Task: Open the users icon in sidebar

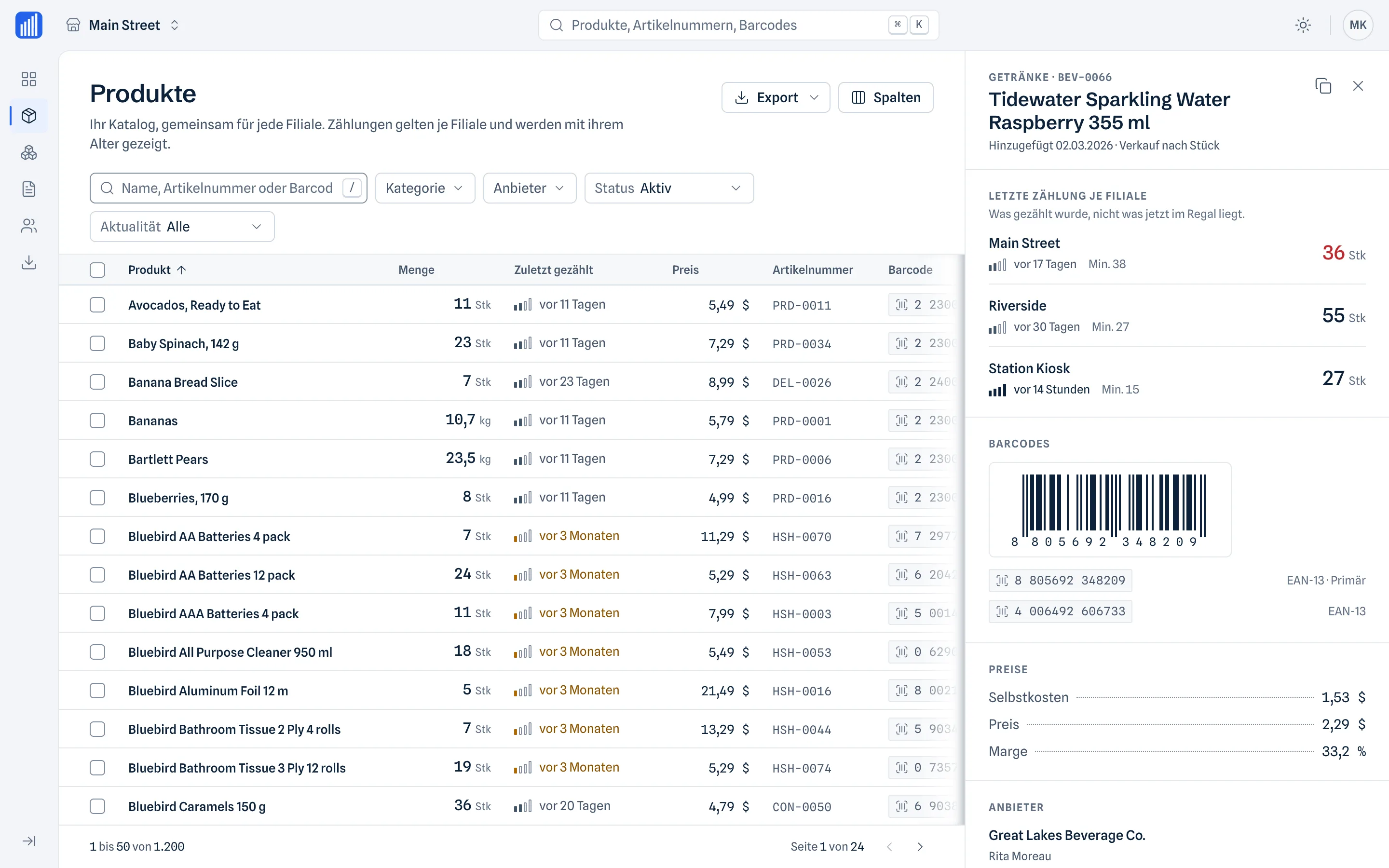Action: click(29, 226)
